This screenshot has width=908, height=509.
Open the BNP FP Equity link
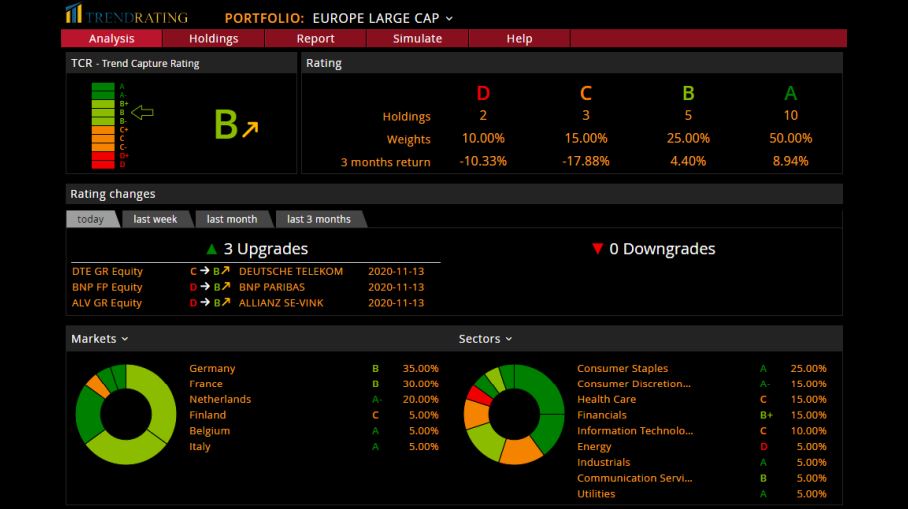pos(107,287)
